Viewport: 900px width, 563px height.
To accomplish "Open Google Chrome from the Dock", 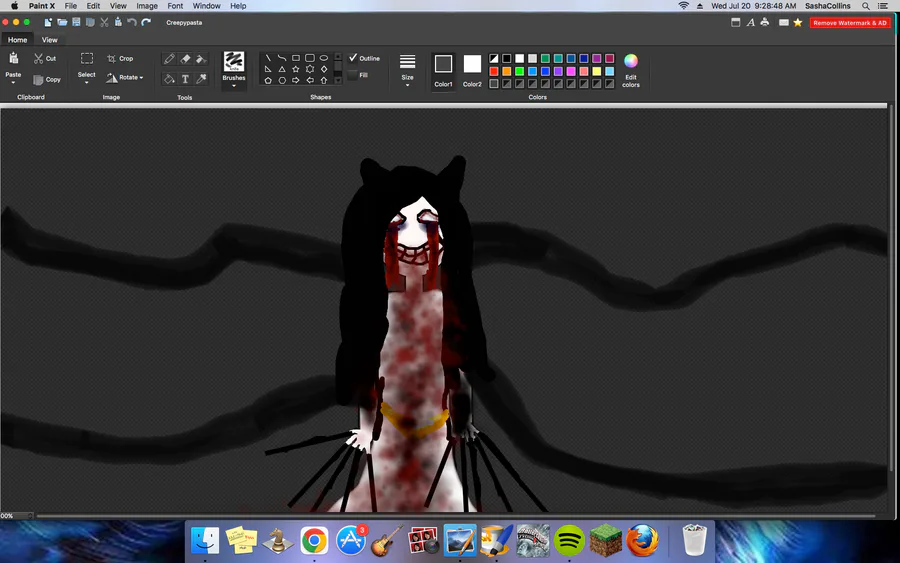I will [x=314, y=541].
